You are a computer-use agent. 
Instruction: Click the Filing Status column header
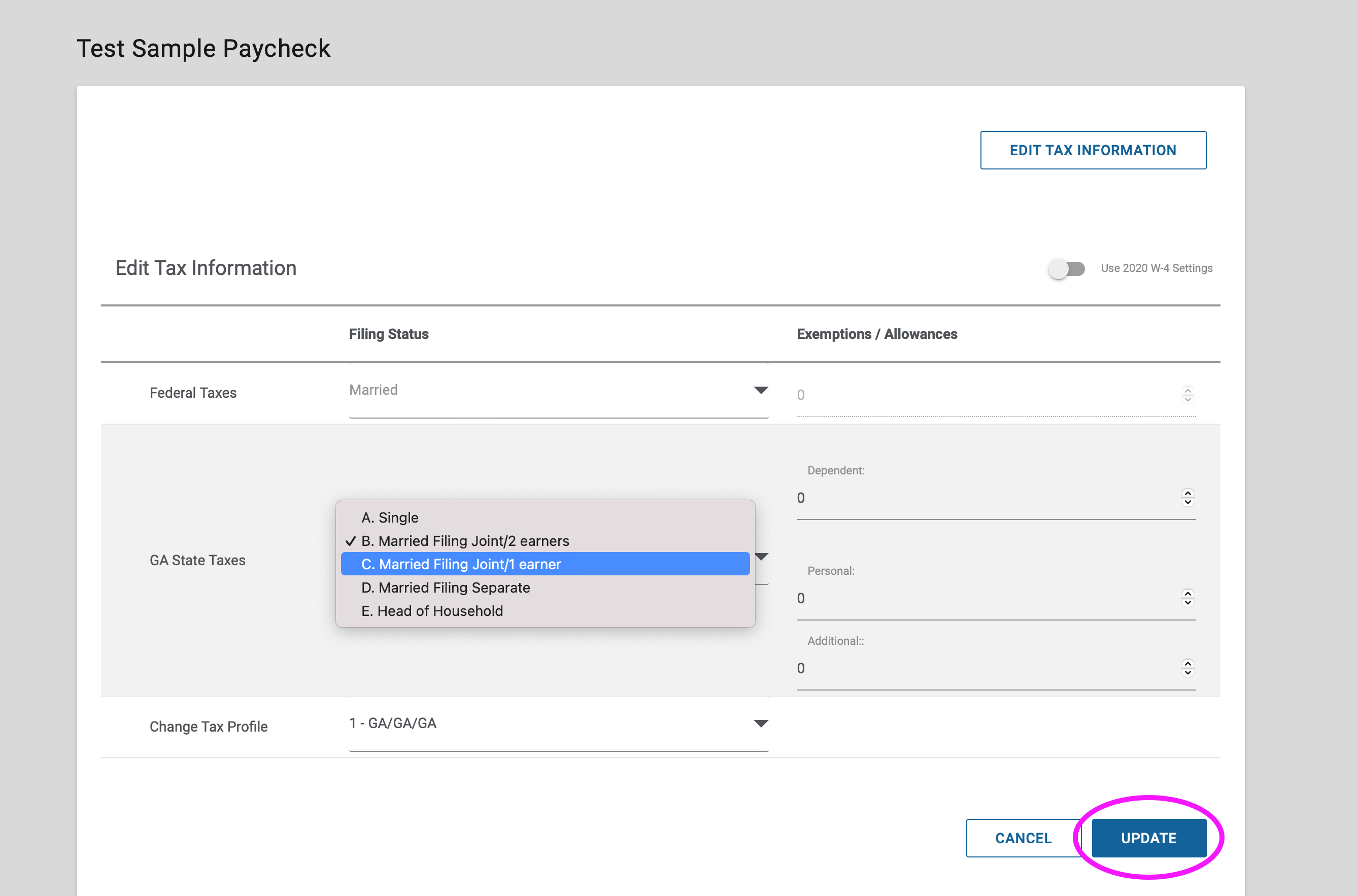[389, 334]
